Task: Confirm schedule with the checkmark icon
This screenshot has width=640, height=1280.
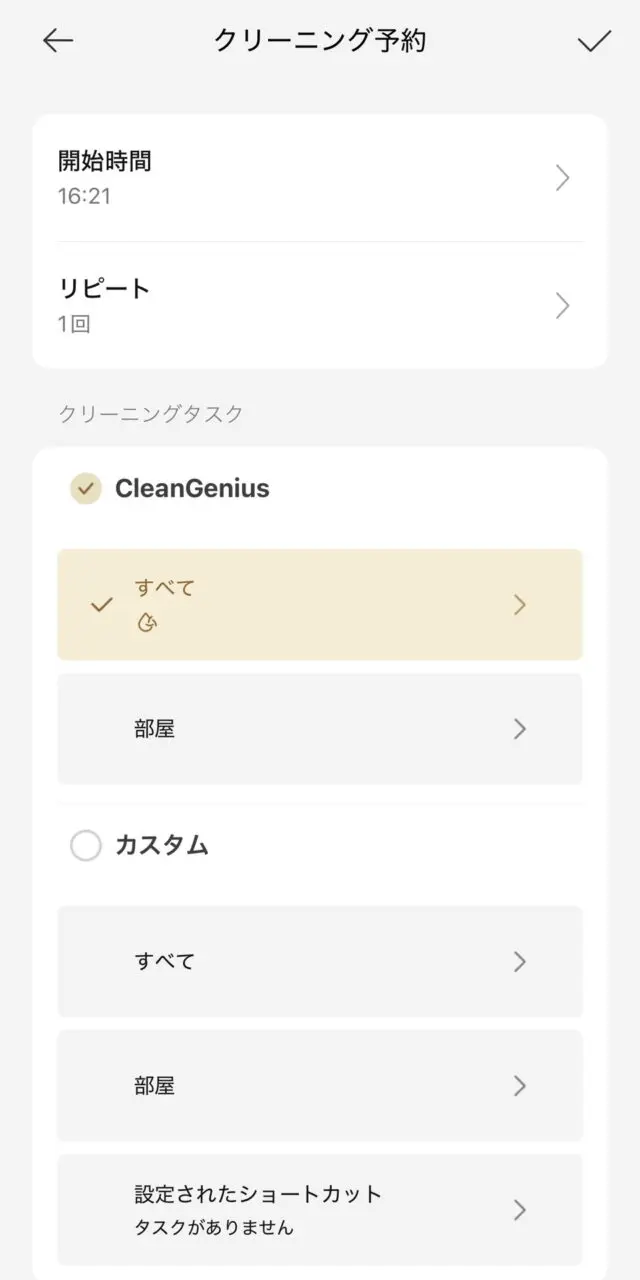Action: pyautogui.click(x=594, y=40)
